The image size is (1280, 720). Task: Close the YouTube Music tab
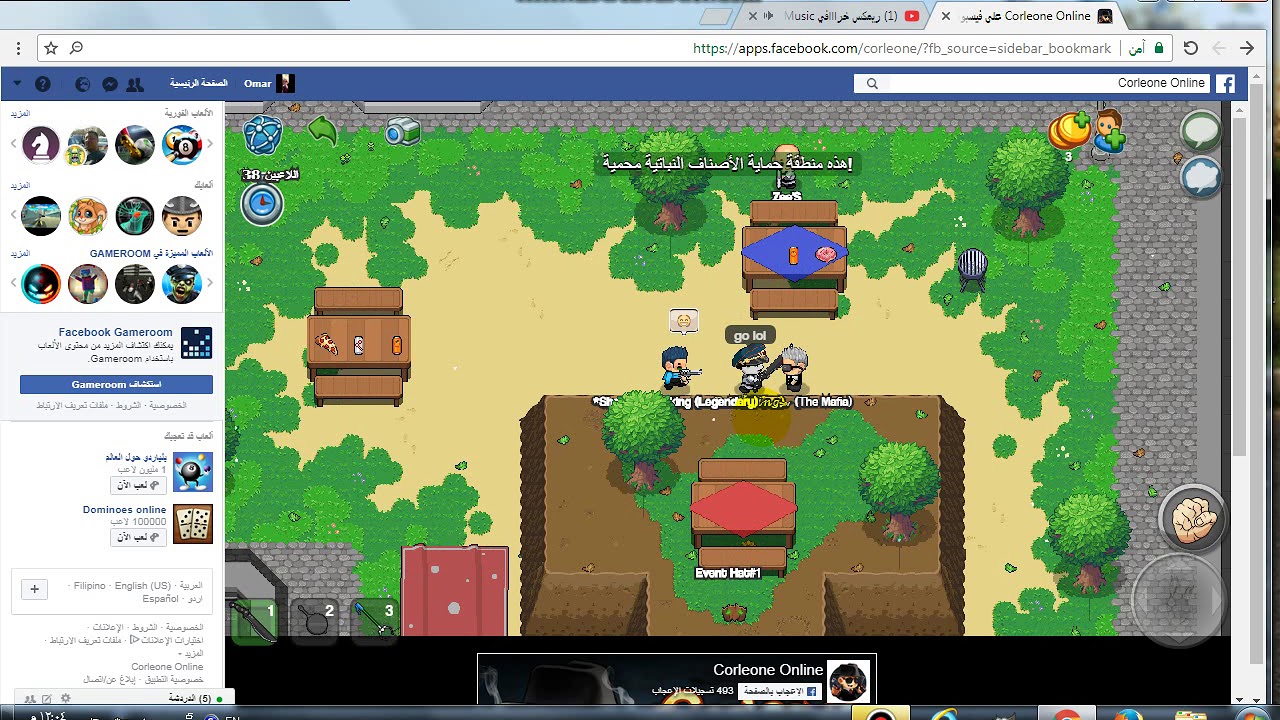pos(753,16)
